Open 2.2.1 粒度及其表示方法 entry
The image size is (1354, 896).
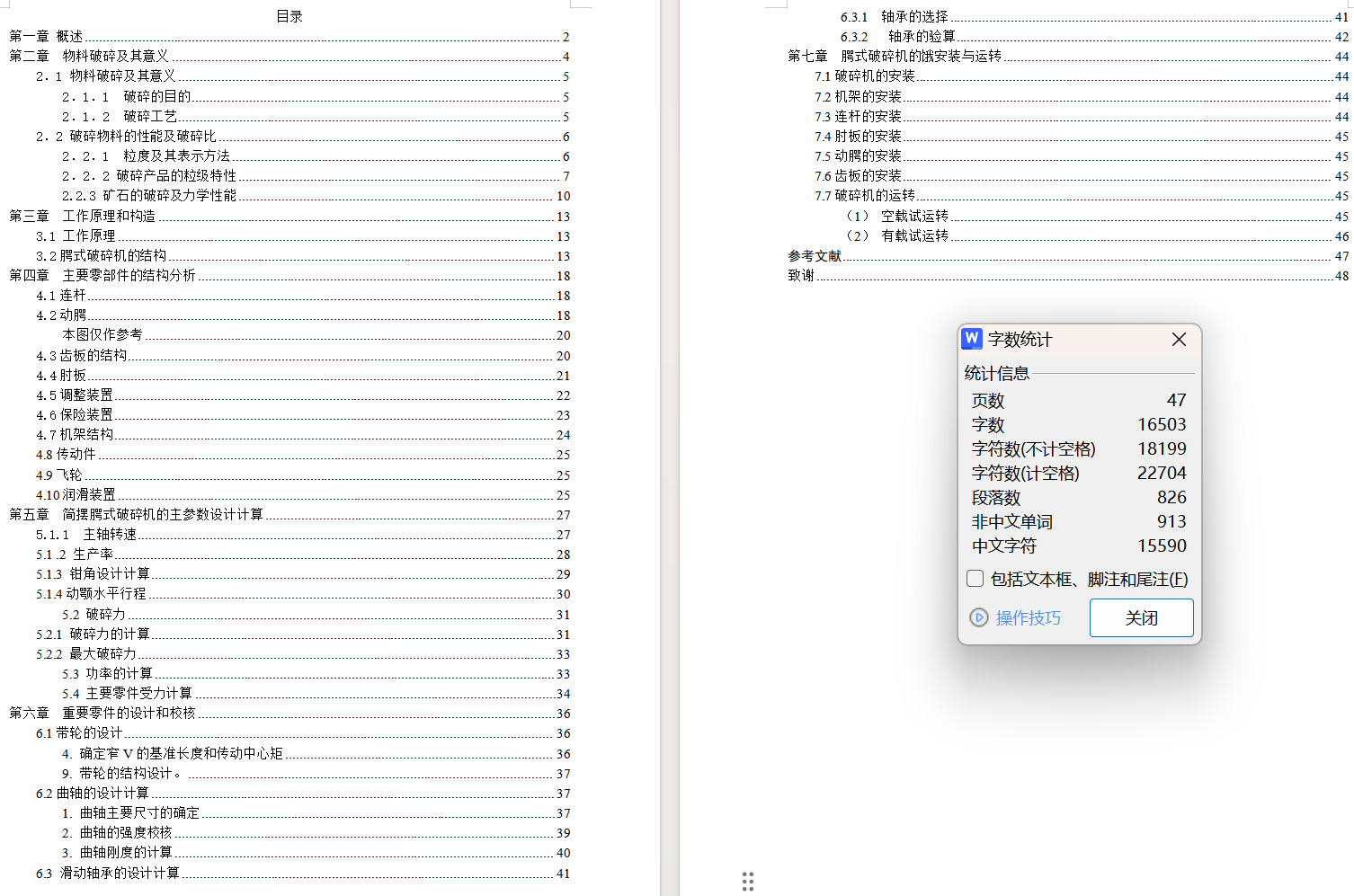click(316, 155)
